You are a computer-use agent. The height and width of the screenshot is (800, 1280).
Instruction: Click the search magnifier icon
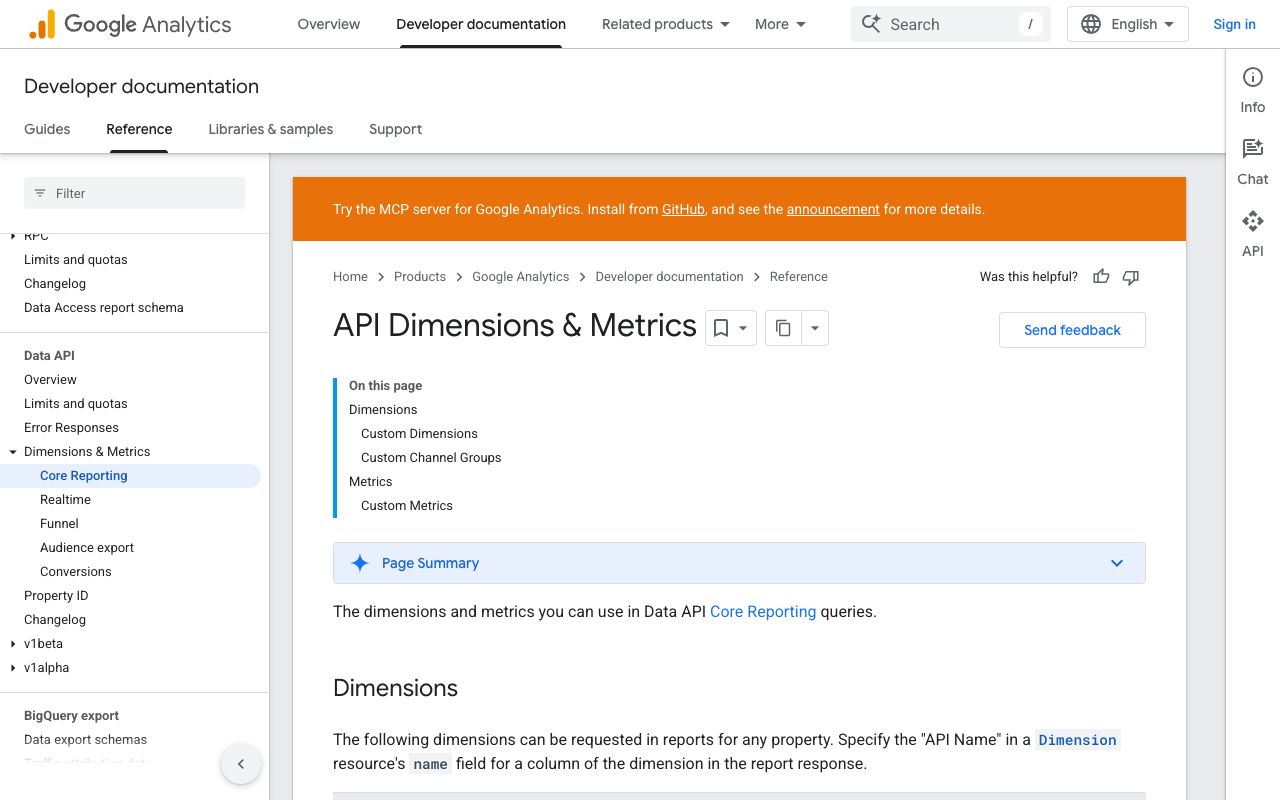872,24
